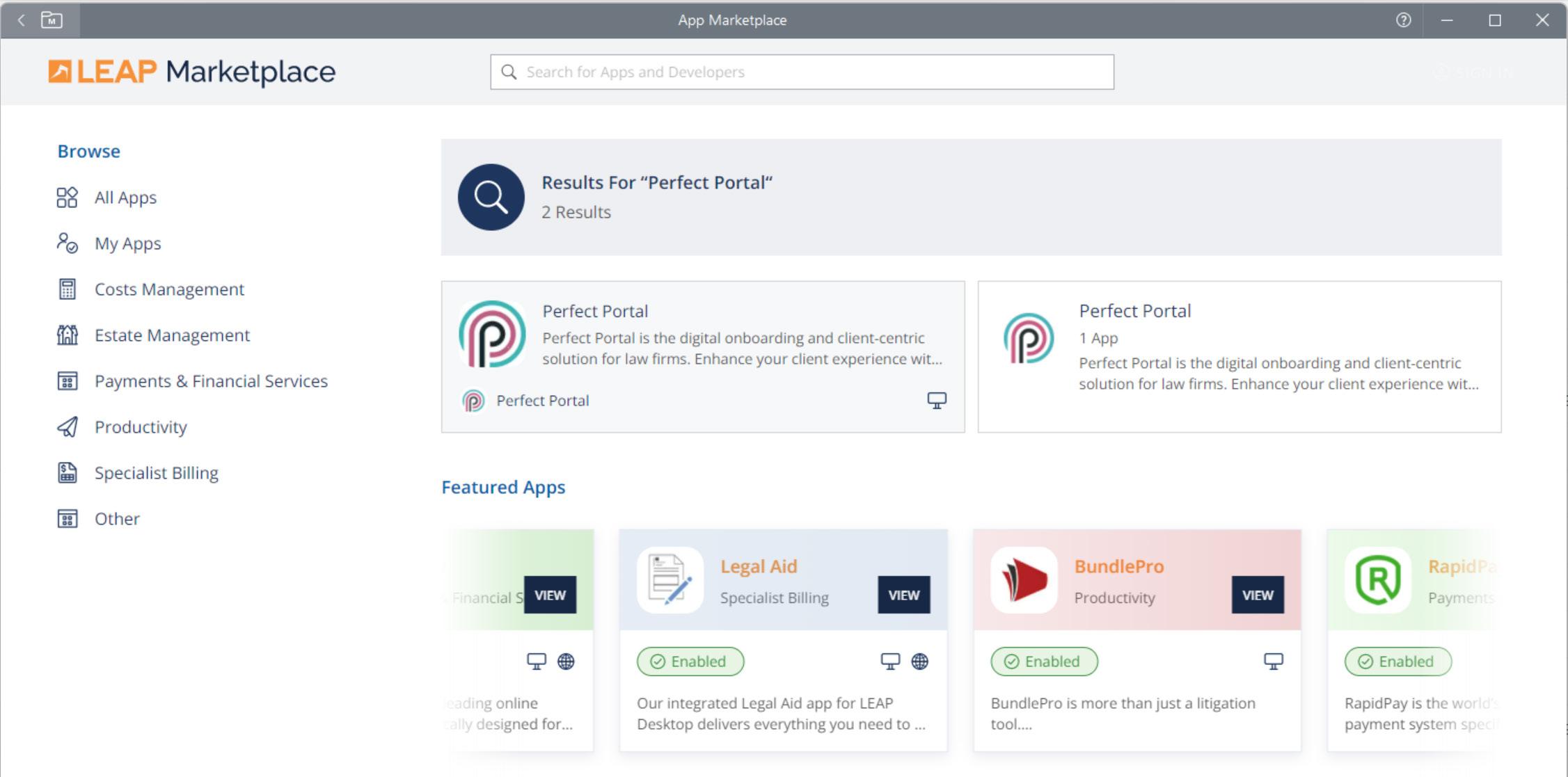Open the BundlePro app title
The image size is (1568, 777).
tap(1119, 566)
